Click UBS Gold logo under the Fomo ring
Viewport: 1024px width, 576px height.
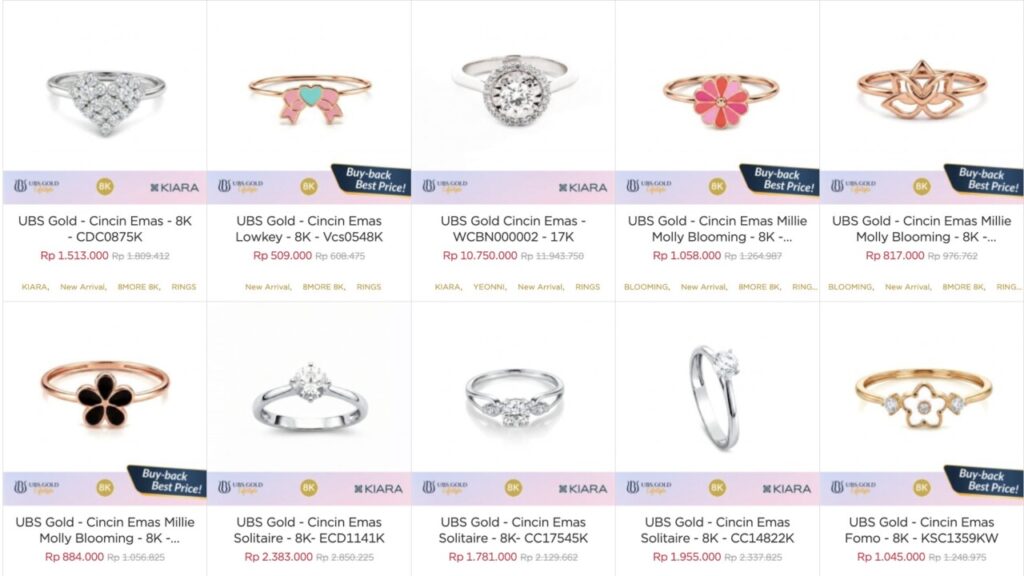tap(853, 487)
